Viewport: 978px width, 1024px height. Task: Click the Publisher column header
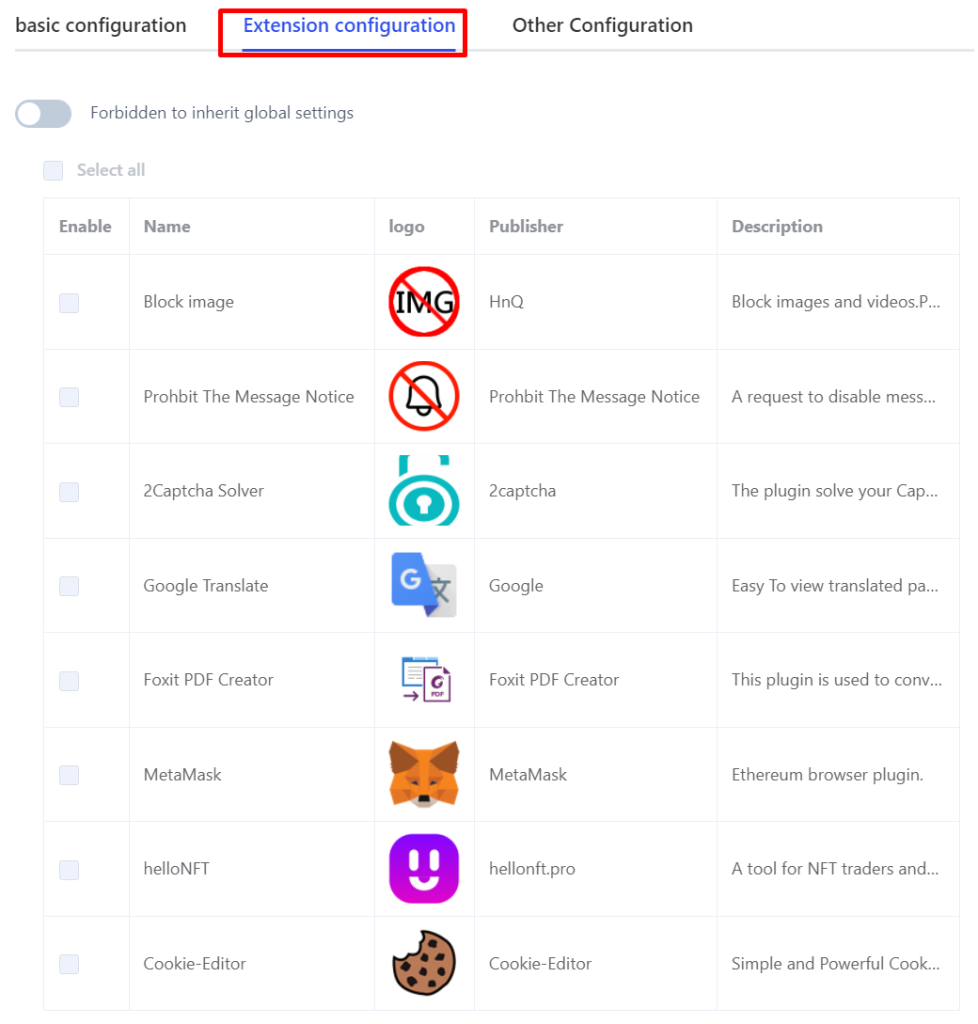click(526, 226)
